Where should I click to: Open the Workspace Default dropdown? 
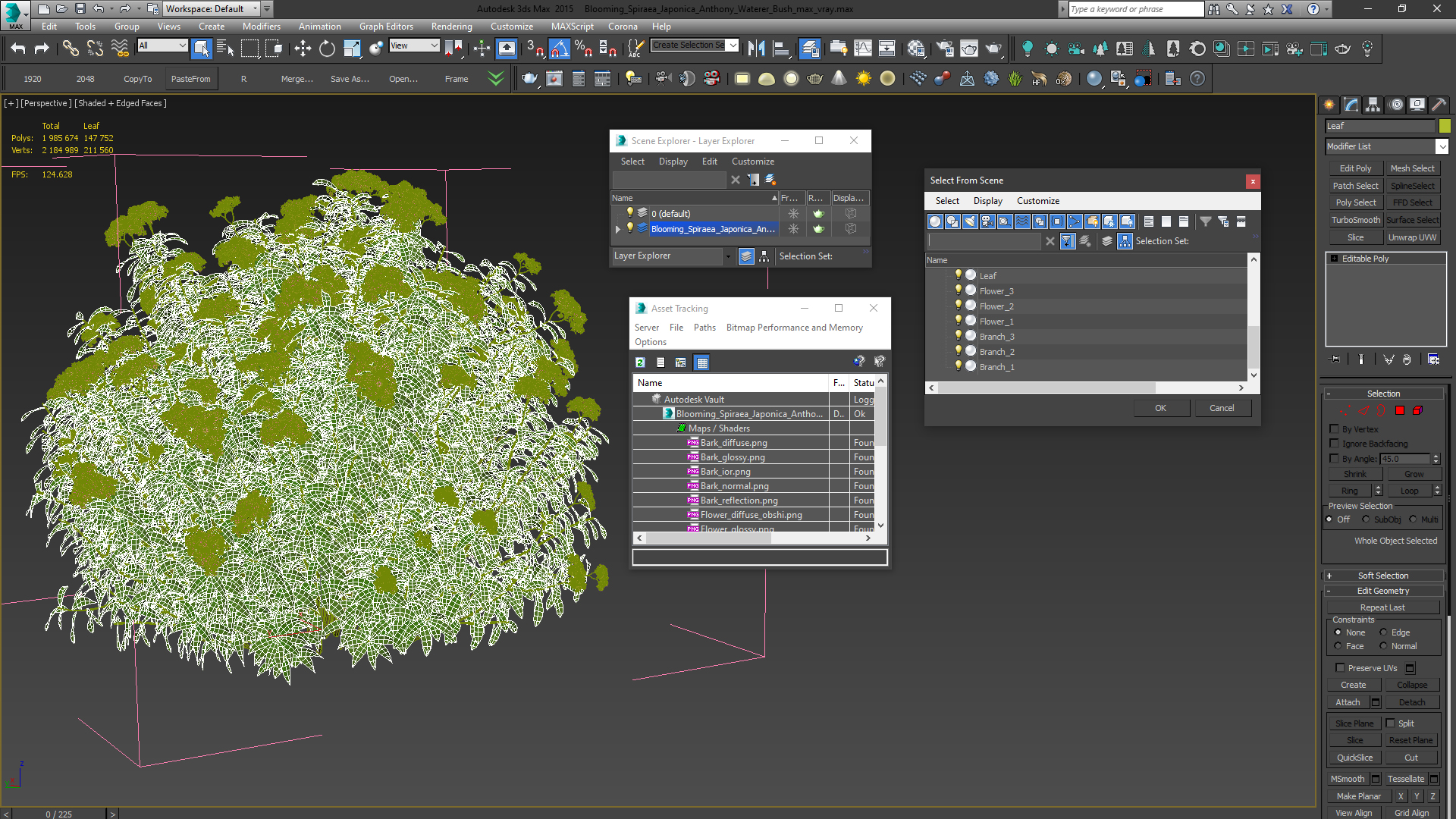(211, 9)
